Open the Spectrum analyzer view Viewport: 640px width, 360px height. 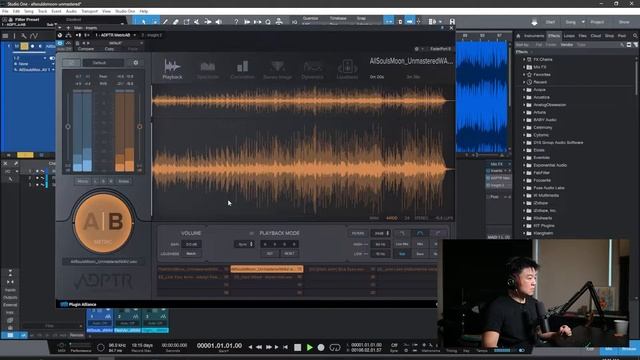click(x=207, y=69)
